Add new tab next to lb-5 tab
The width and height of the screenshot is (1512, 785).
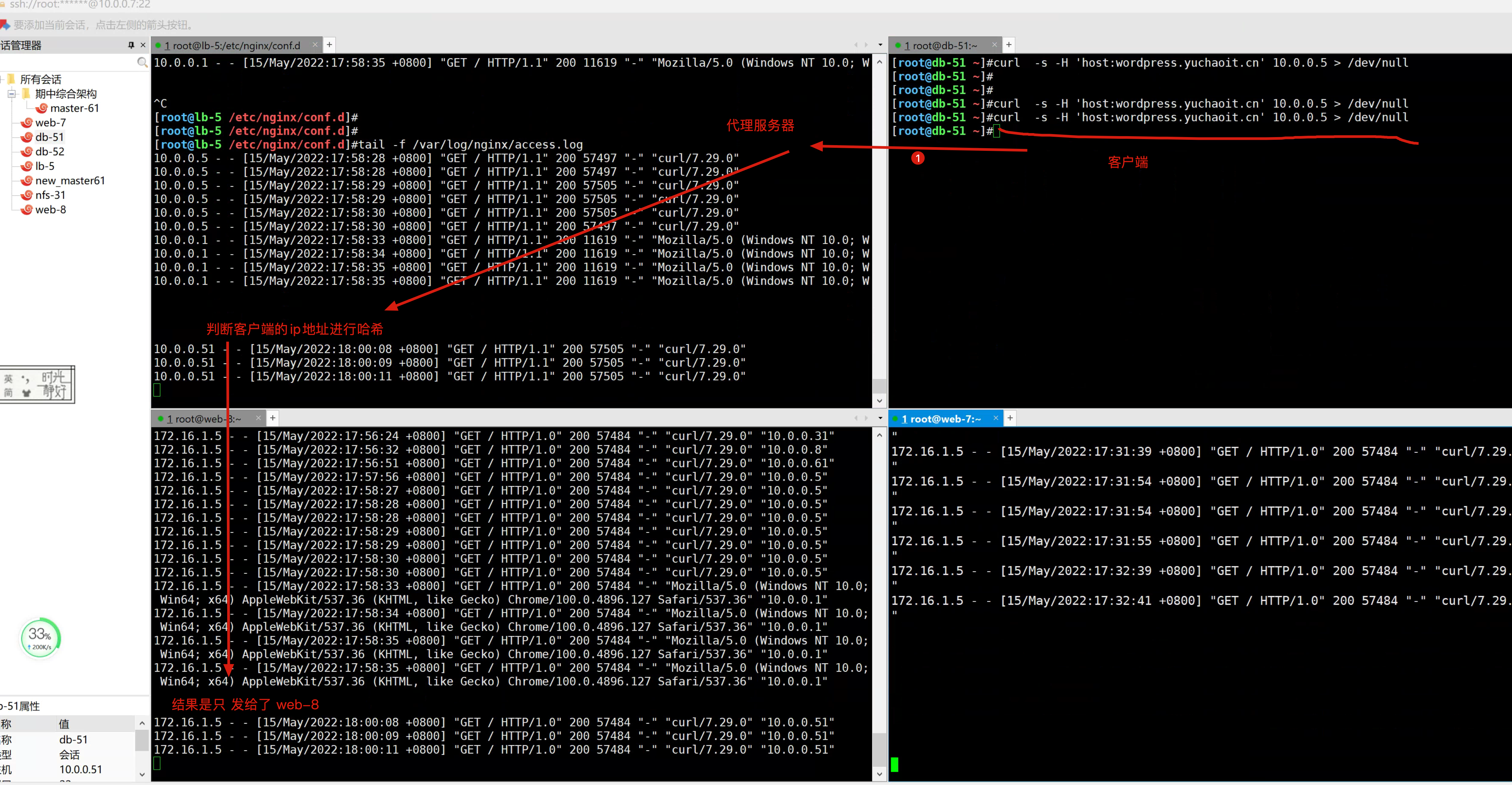(x=329, y=45)
